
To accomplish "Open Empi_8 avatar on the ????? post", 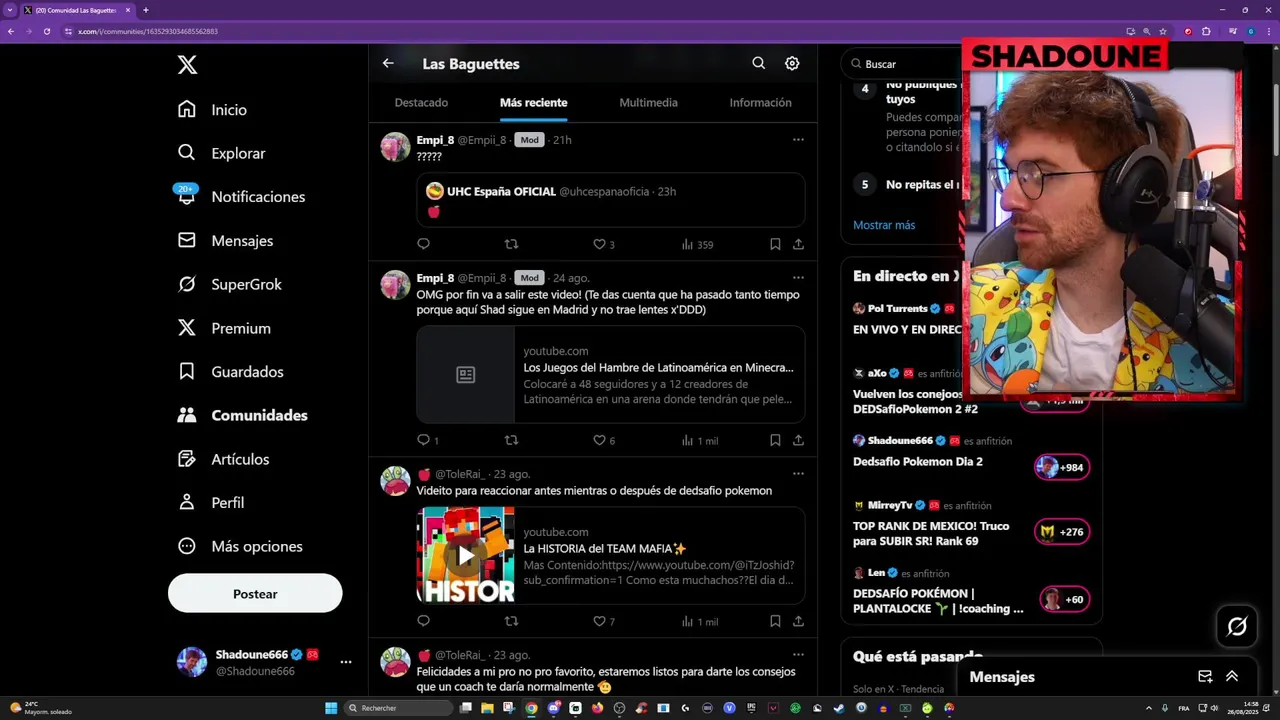I will coord(395,147).
